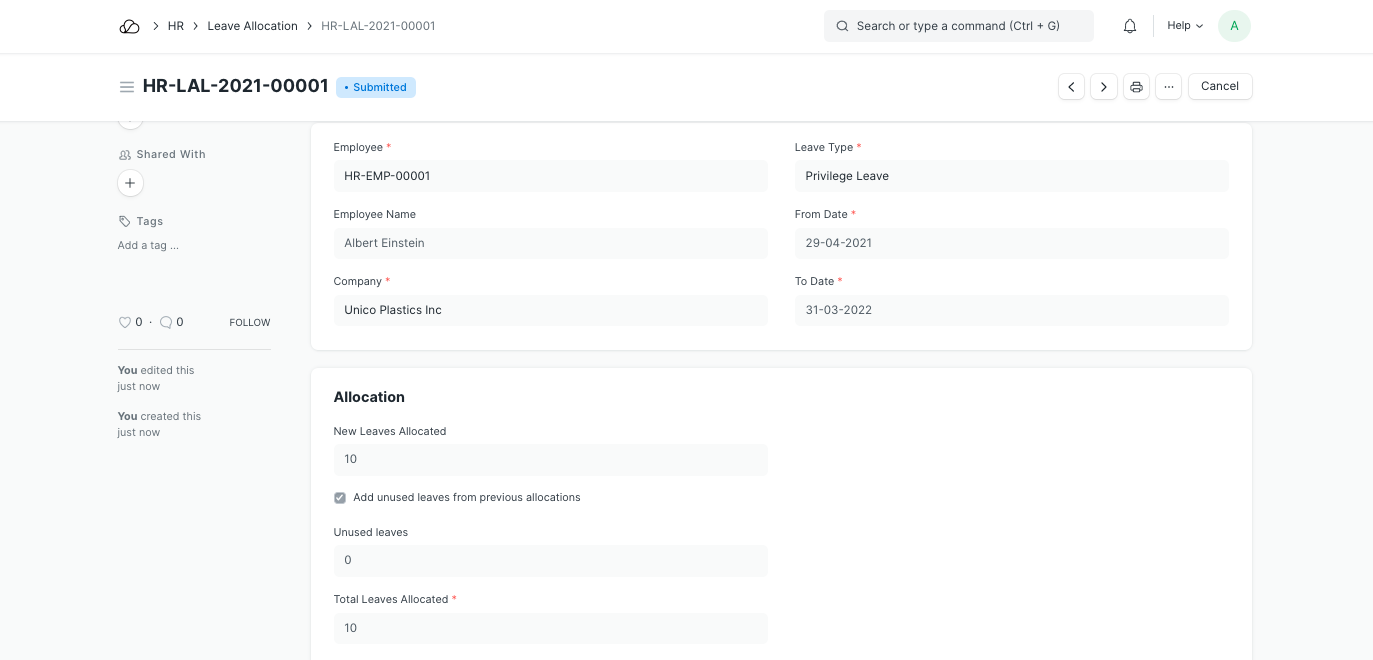Click Add a tag field

click(148, 245)
